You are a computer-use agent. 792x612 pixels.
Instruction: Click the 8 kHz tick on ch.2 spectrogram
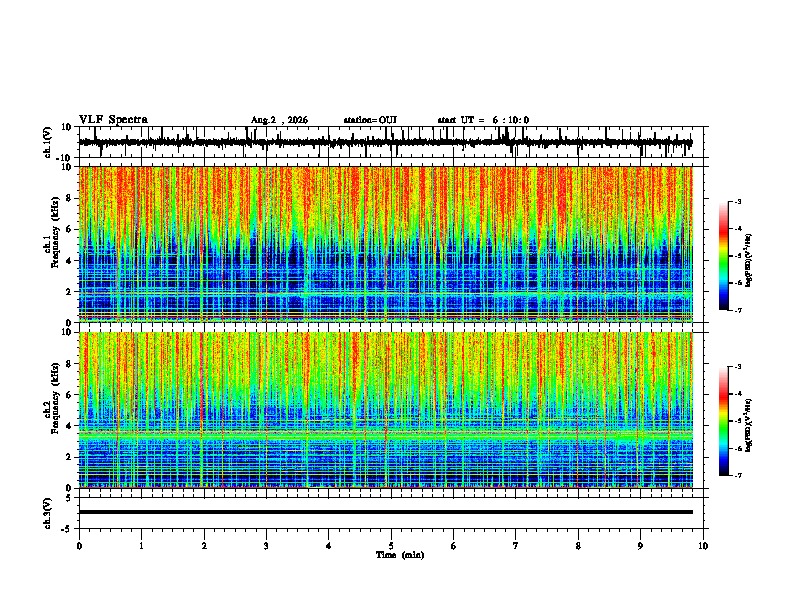(70, 364)
